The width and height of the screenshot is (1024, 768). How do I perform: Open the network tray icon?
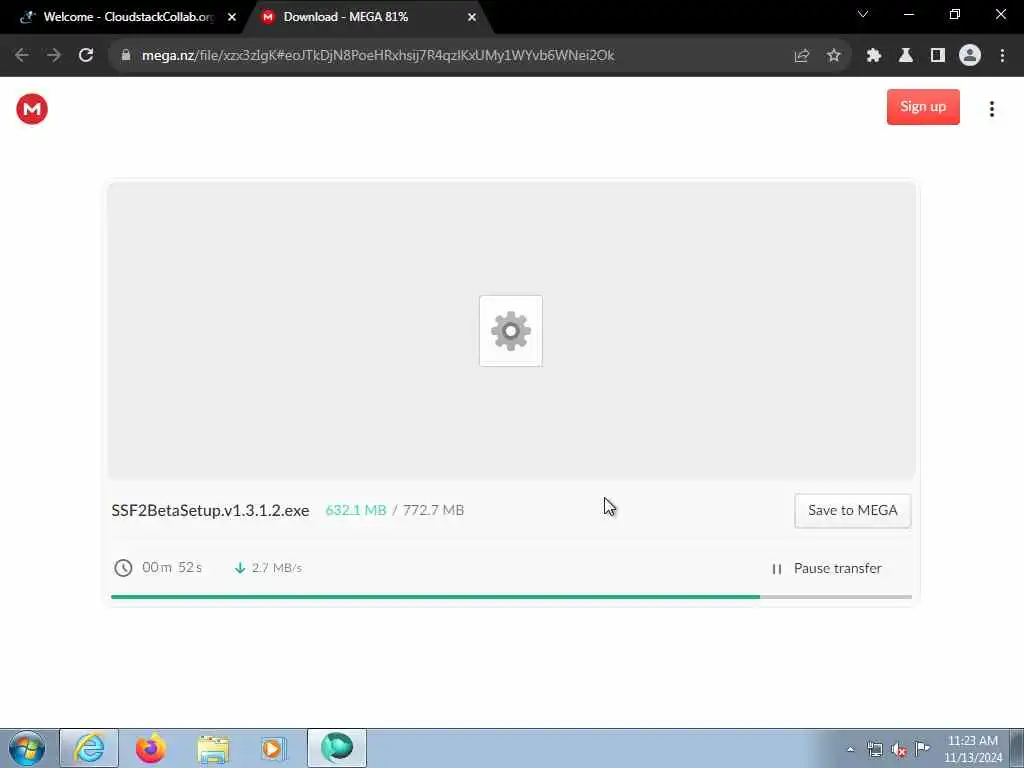click(874, 750)
